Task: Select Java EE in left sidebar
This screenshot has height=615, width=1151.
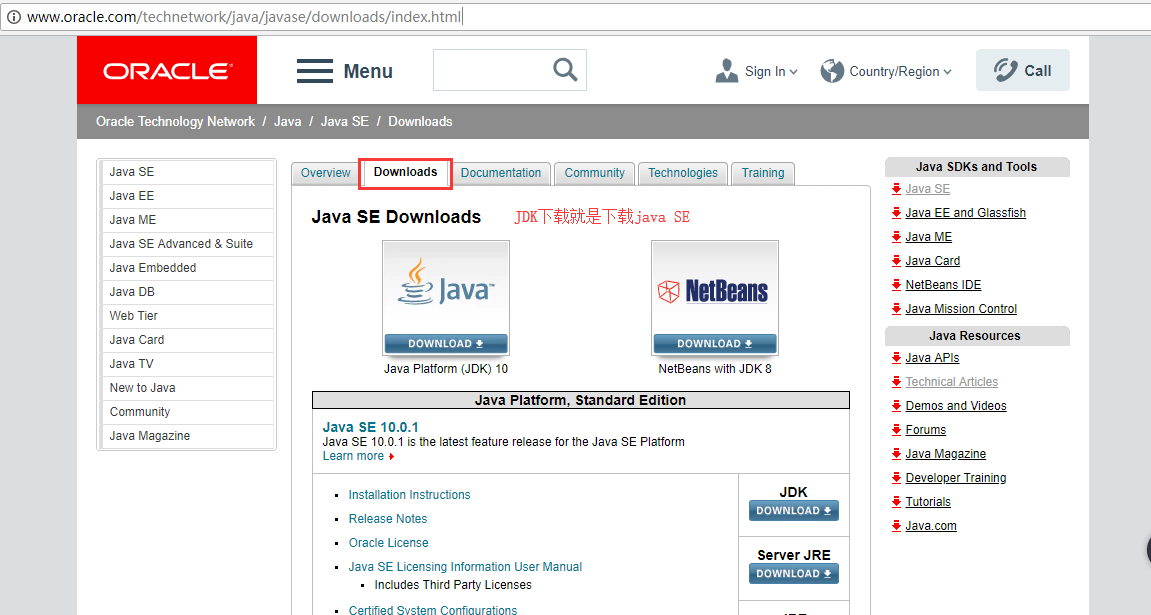Action: click(x=187, y=196)
